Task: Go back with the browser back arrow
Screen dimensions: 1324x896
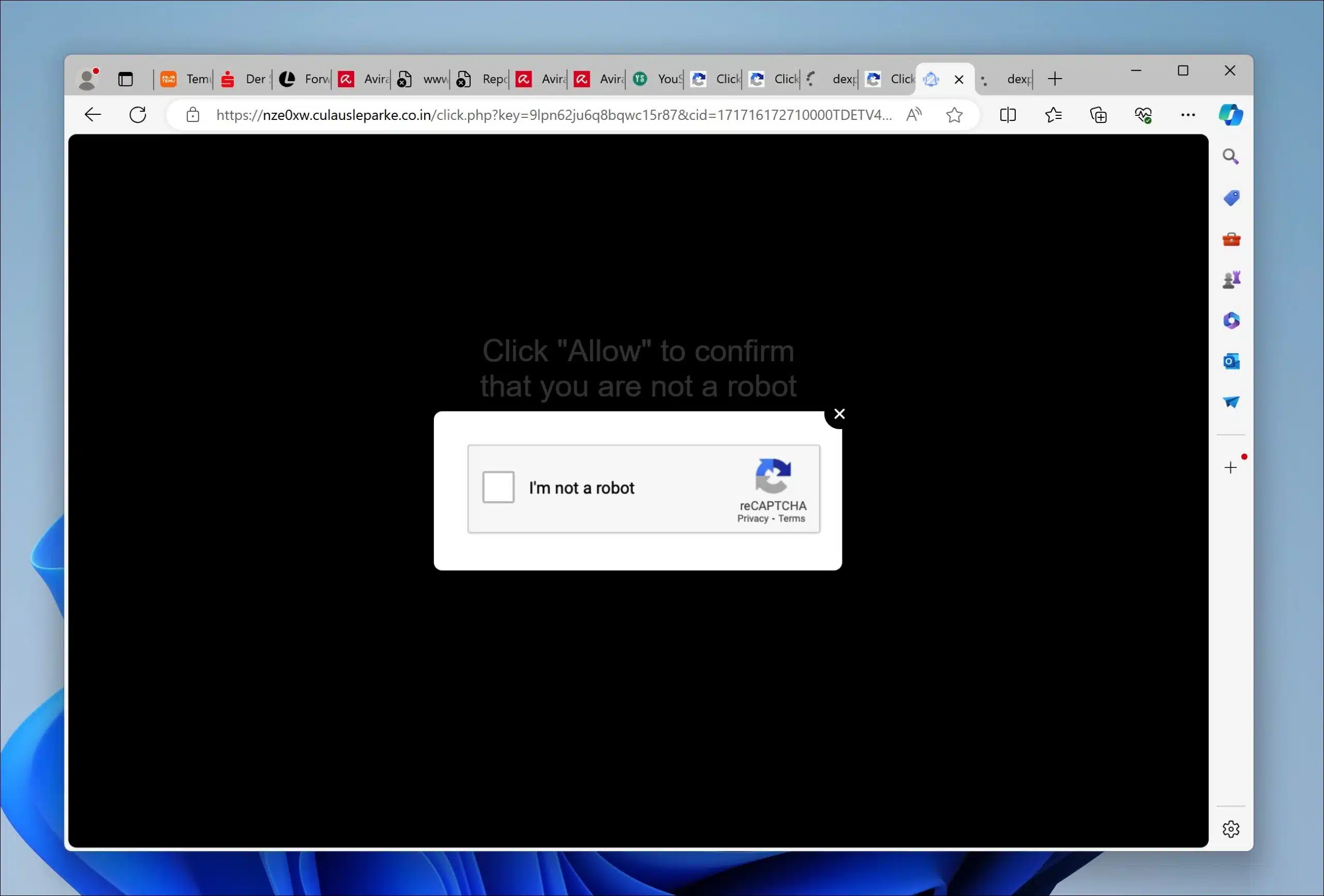Action: (x=92, y=115)
